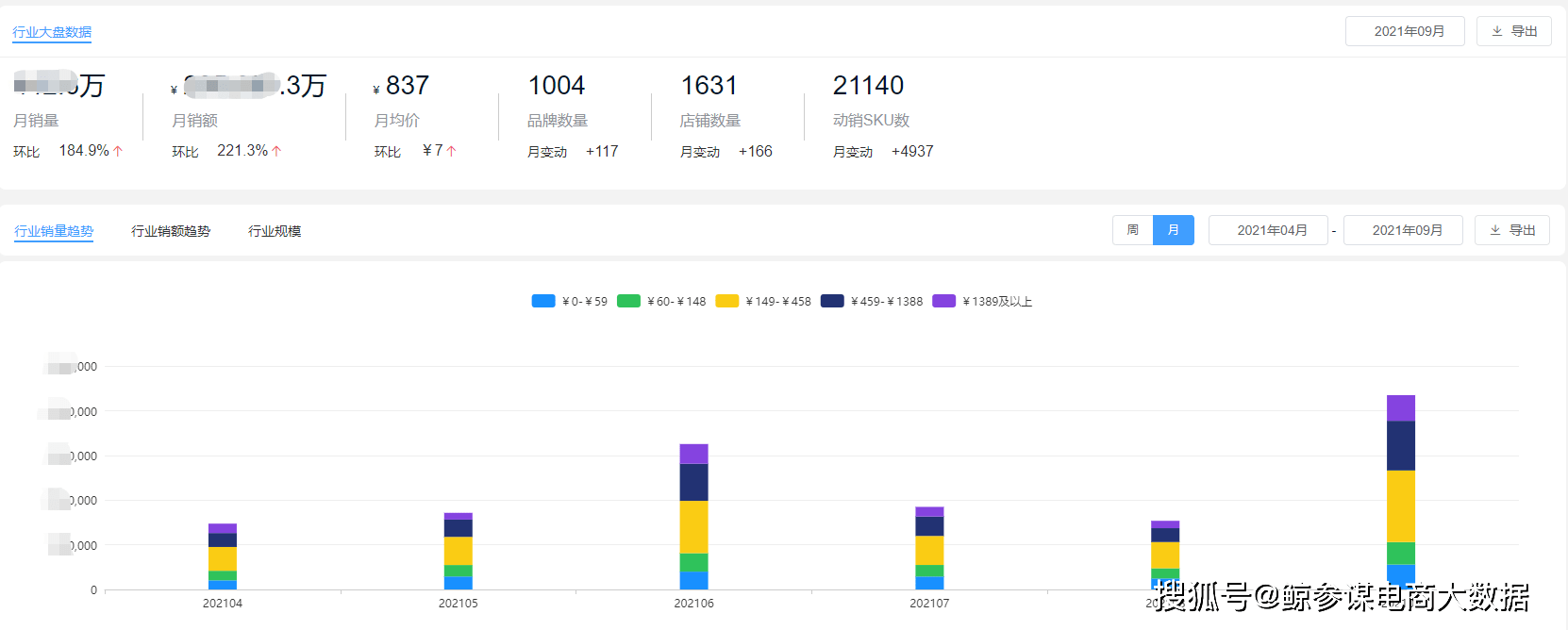The width and height of the screenshot is (1568, 630).
Task: Toggle the ¥0-¥59 blue legend series
Action: pos(543,301)
